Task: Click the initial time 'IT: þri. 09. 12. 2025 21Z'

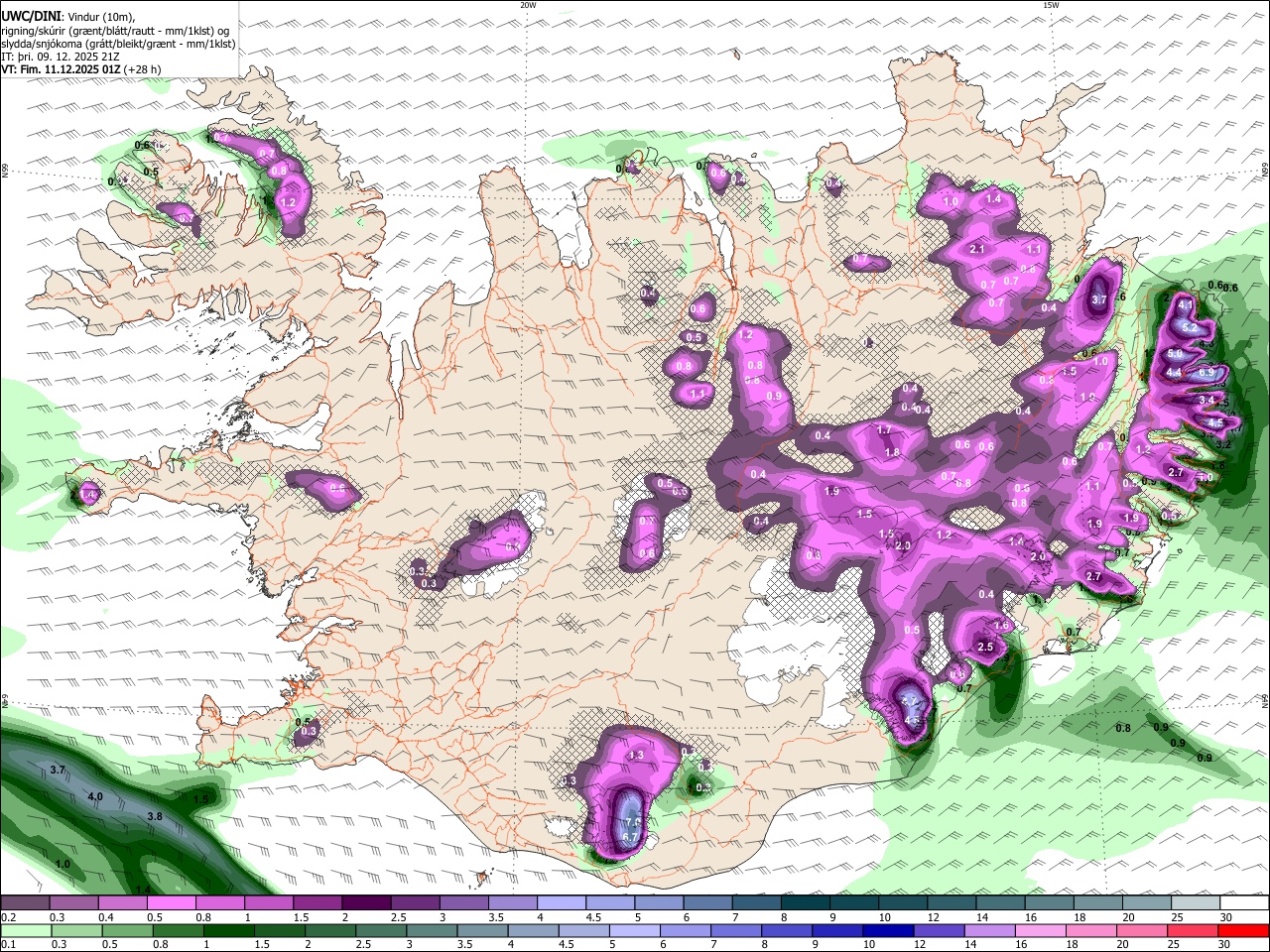Action: click(x=61, y=57)
